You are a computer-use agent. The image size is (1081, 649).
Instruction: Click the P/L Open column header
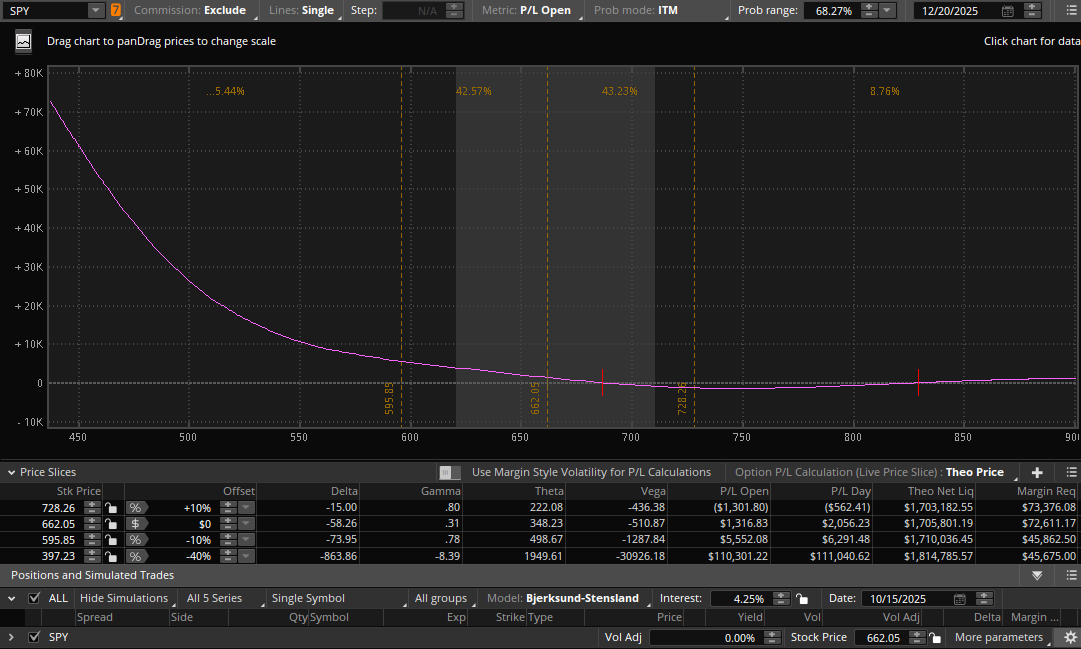[744, 491]
